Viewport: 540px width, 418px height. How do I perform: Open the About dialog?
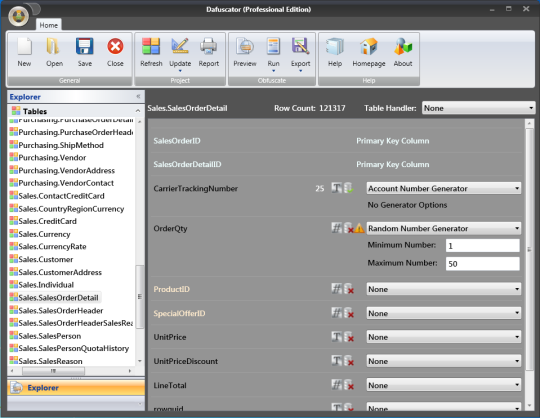tap(403, 46)
